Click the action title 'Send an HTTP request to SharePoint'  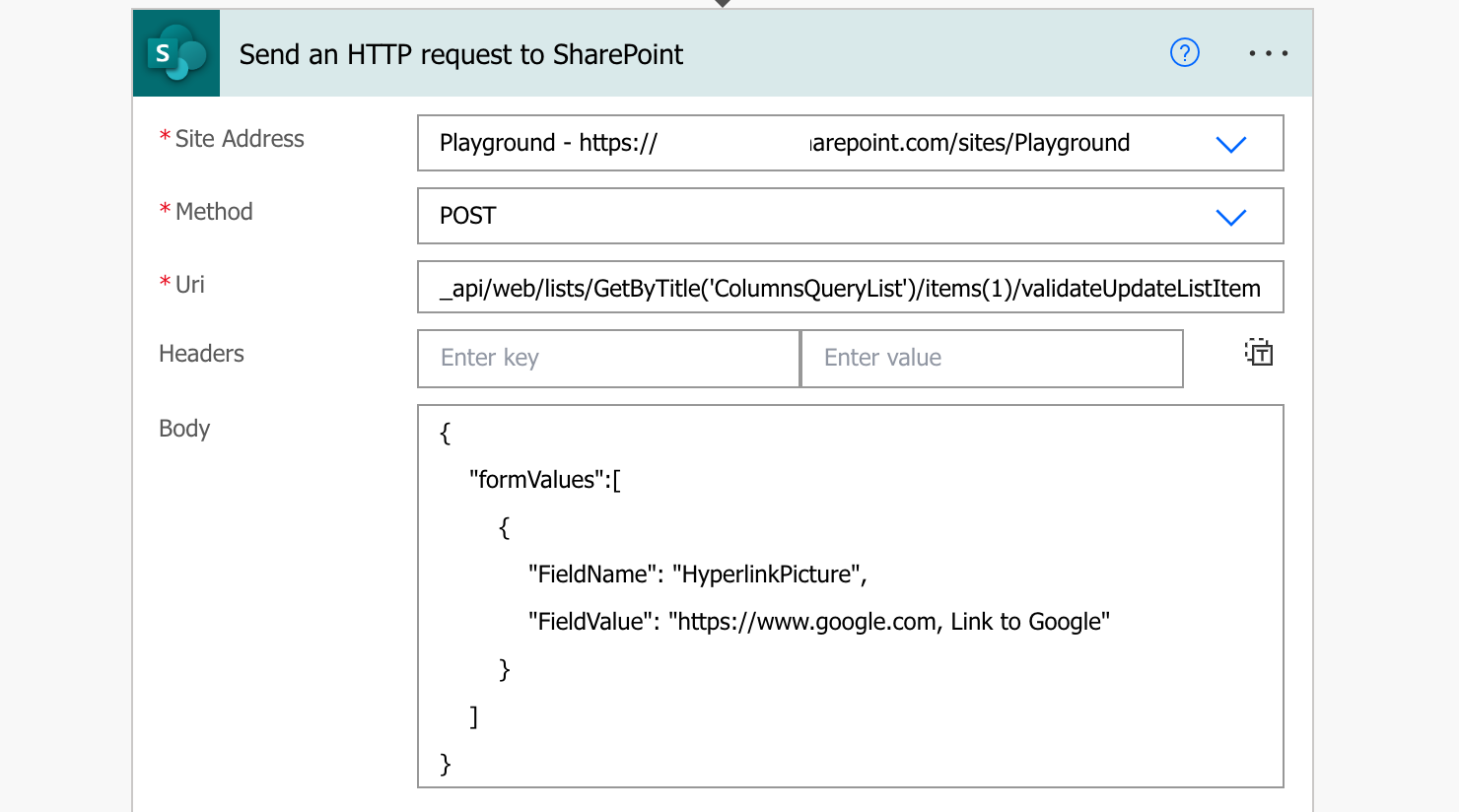coord(461,54)
